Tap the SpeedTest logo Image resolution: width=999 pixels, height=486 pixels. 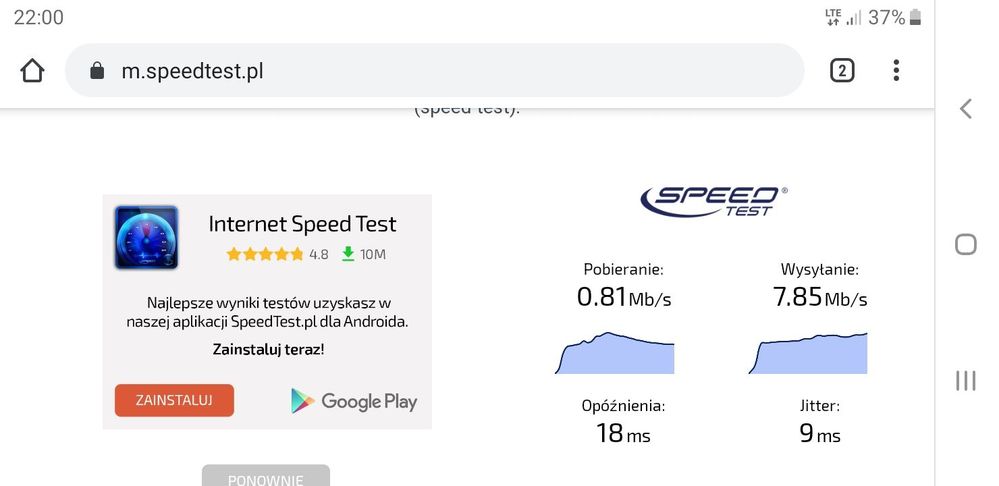[713, 200]
